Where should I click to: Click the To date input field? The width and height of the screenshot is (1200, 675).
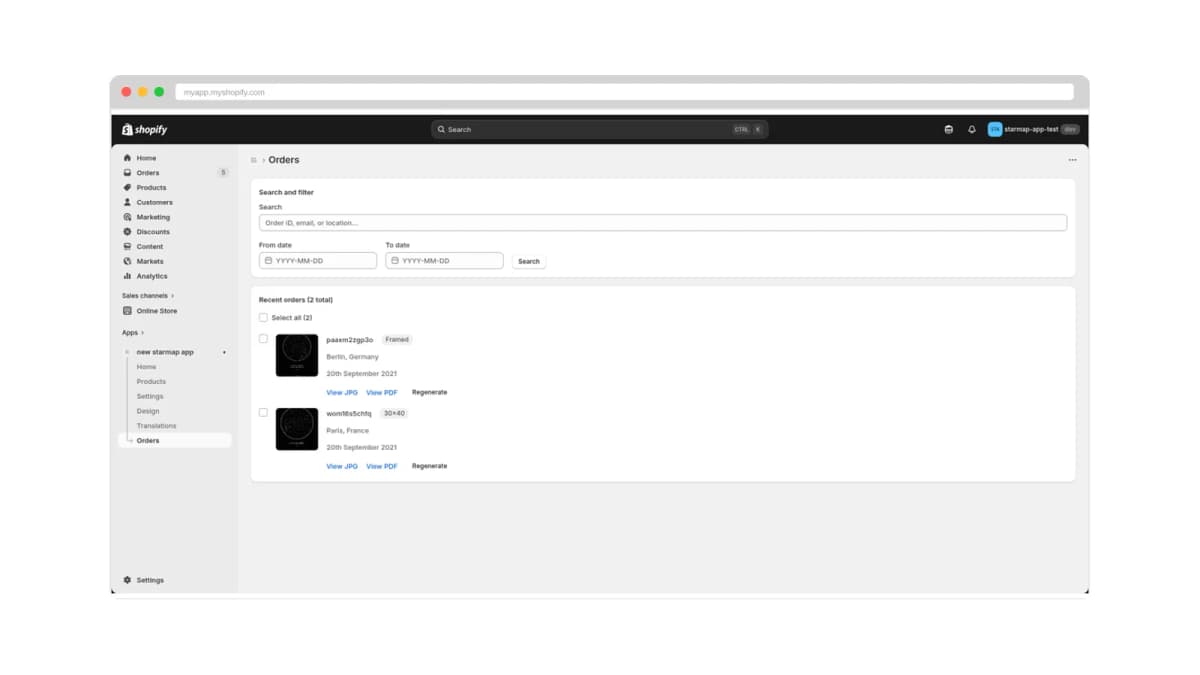pyautogui.click(x=445, y=260)
